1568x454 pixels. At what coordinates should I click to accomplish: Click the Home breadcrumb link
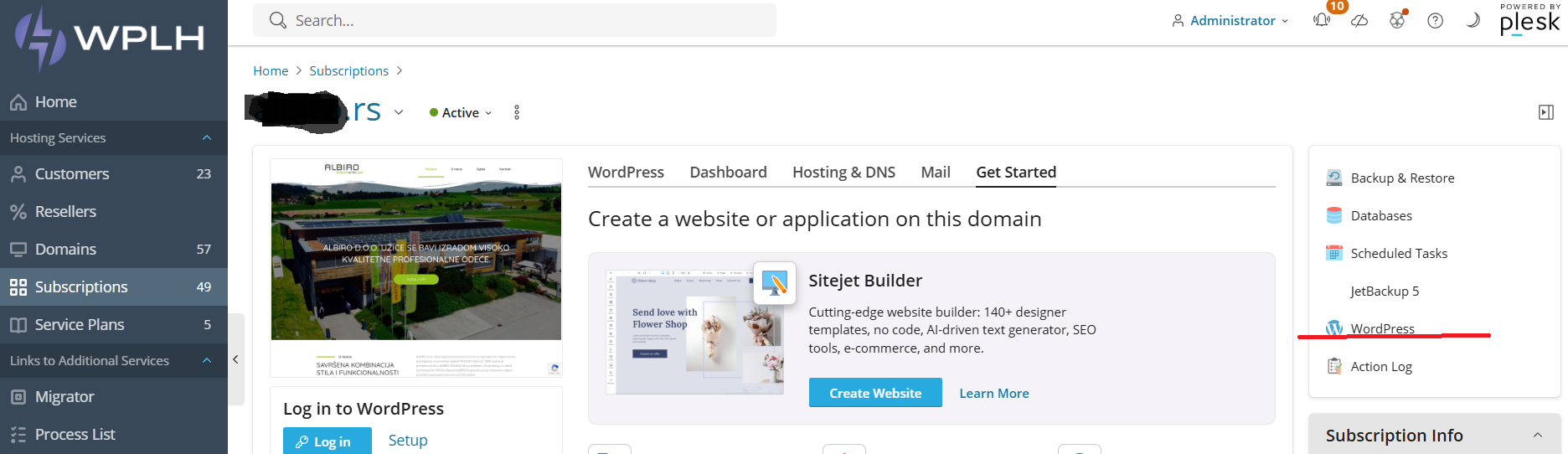point(271,71)
